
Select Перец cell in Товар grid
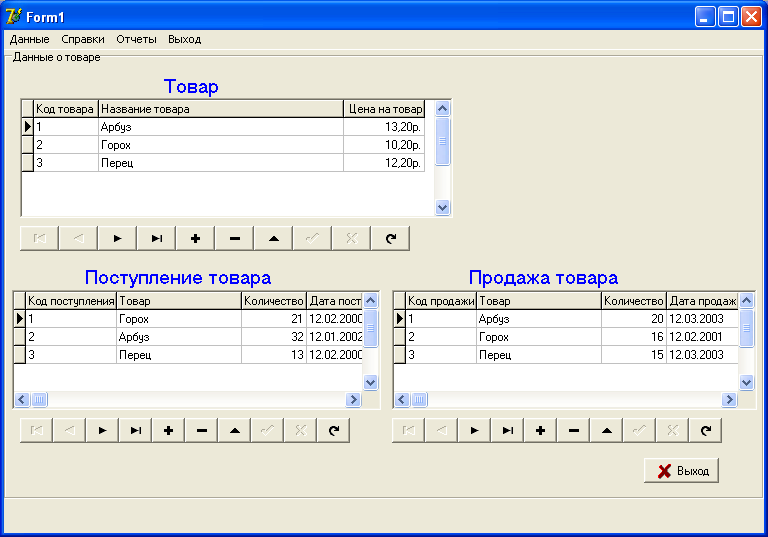221,163
